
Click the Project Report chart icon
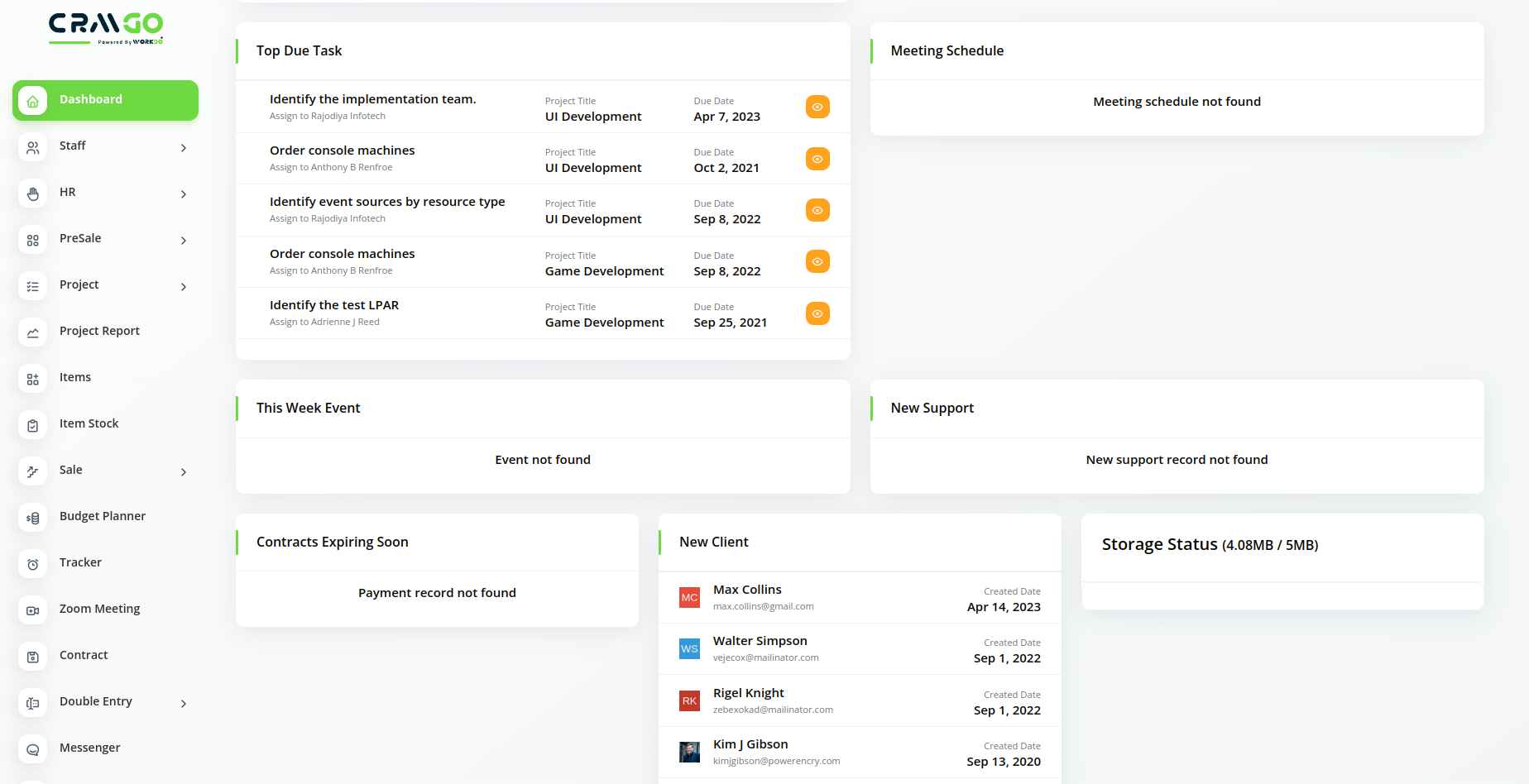pos(32,332)
